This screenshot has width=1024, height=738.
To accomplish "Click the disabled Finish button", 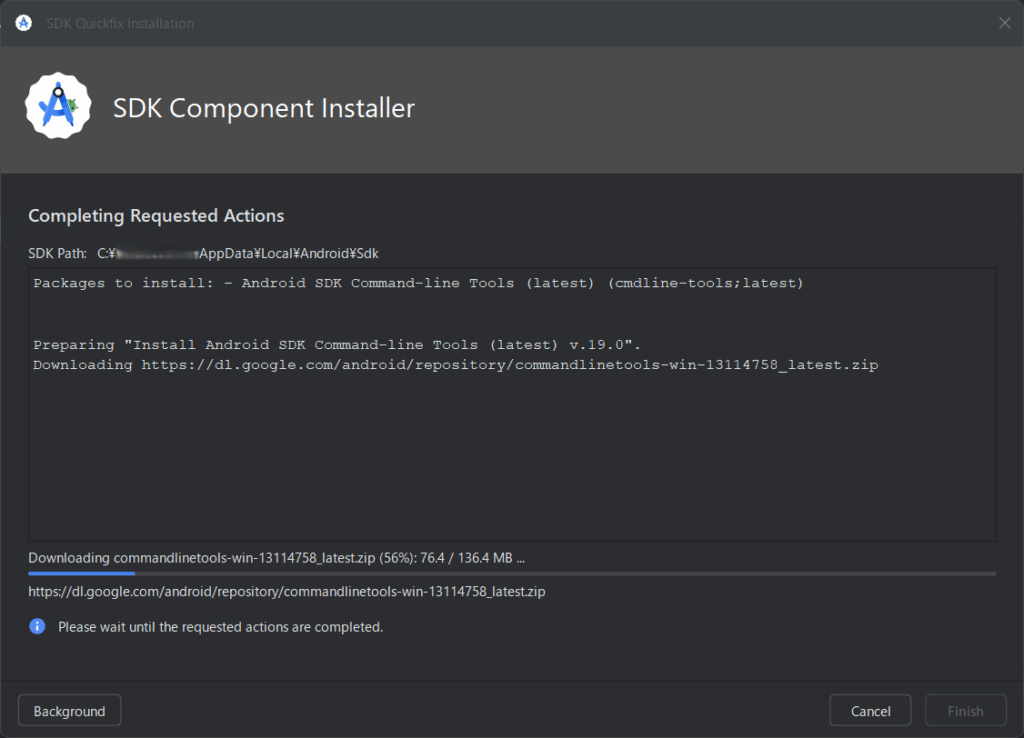I will tap(965, 711).
